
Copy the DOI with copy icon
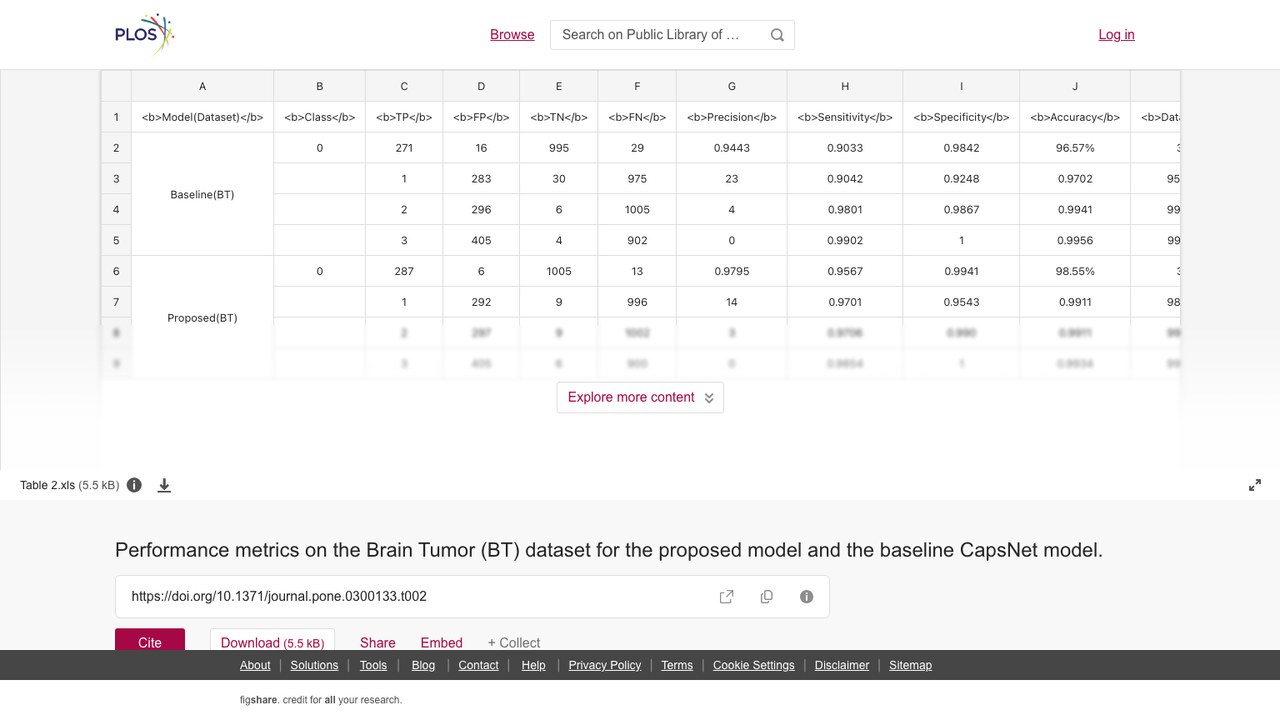point(767,597)
